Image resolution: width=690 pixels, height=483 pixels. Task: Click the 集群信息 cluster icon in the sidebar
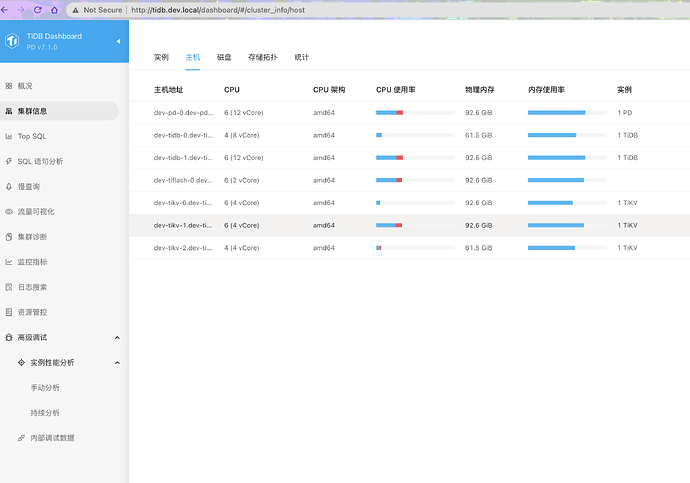click(9, 111)
